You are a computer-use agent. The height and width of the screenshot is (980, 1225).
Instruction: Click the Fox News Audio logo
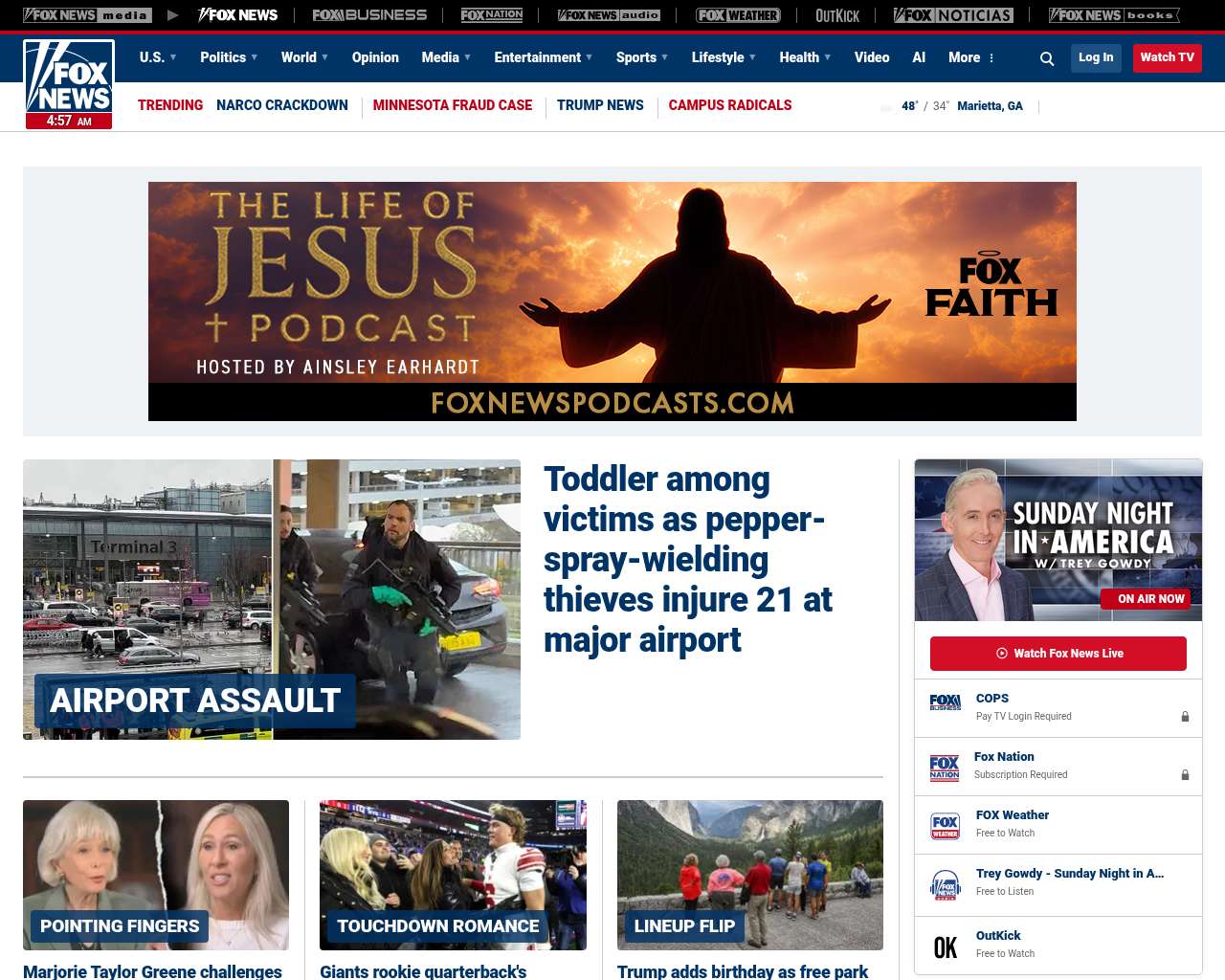pyautogui.click(x=609, y=15)
